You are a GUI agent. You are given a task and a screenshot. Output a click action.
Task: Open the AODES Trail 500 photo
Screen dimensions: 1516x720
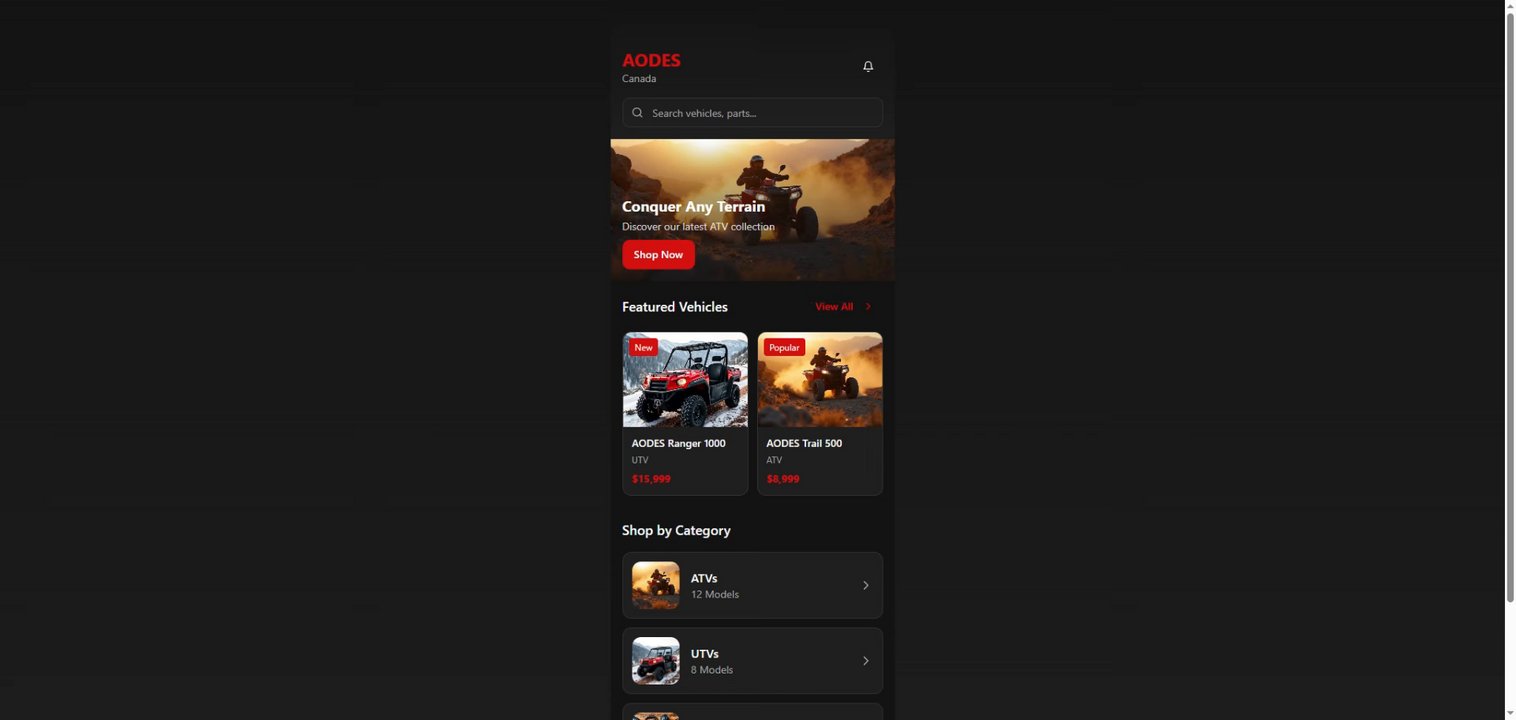pos(820,380)
